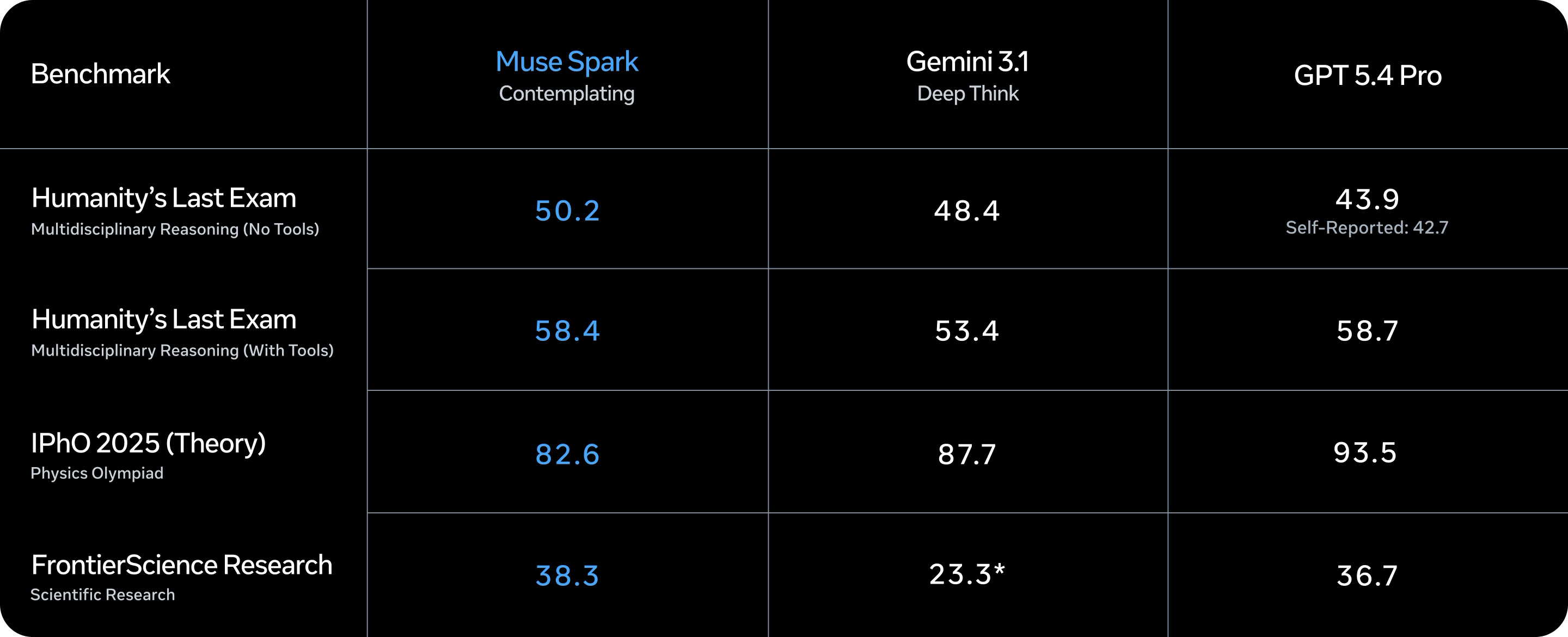
Task: Click the Self-Reported: 42.7 note
Action: 1367,228
